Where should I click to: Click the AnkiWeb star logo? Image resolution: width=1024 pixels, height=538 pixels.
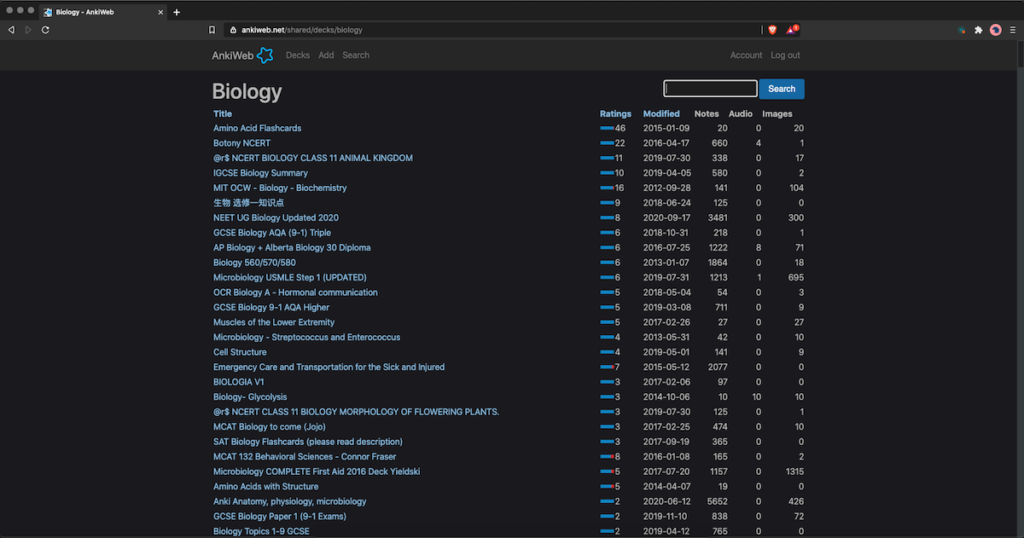click(x=264, y=55)
